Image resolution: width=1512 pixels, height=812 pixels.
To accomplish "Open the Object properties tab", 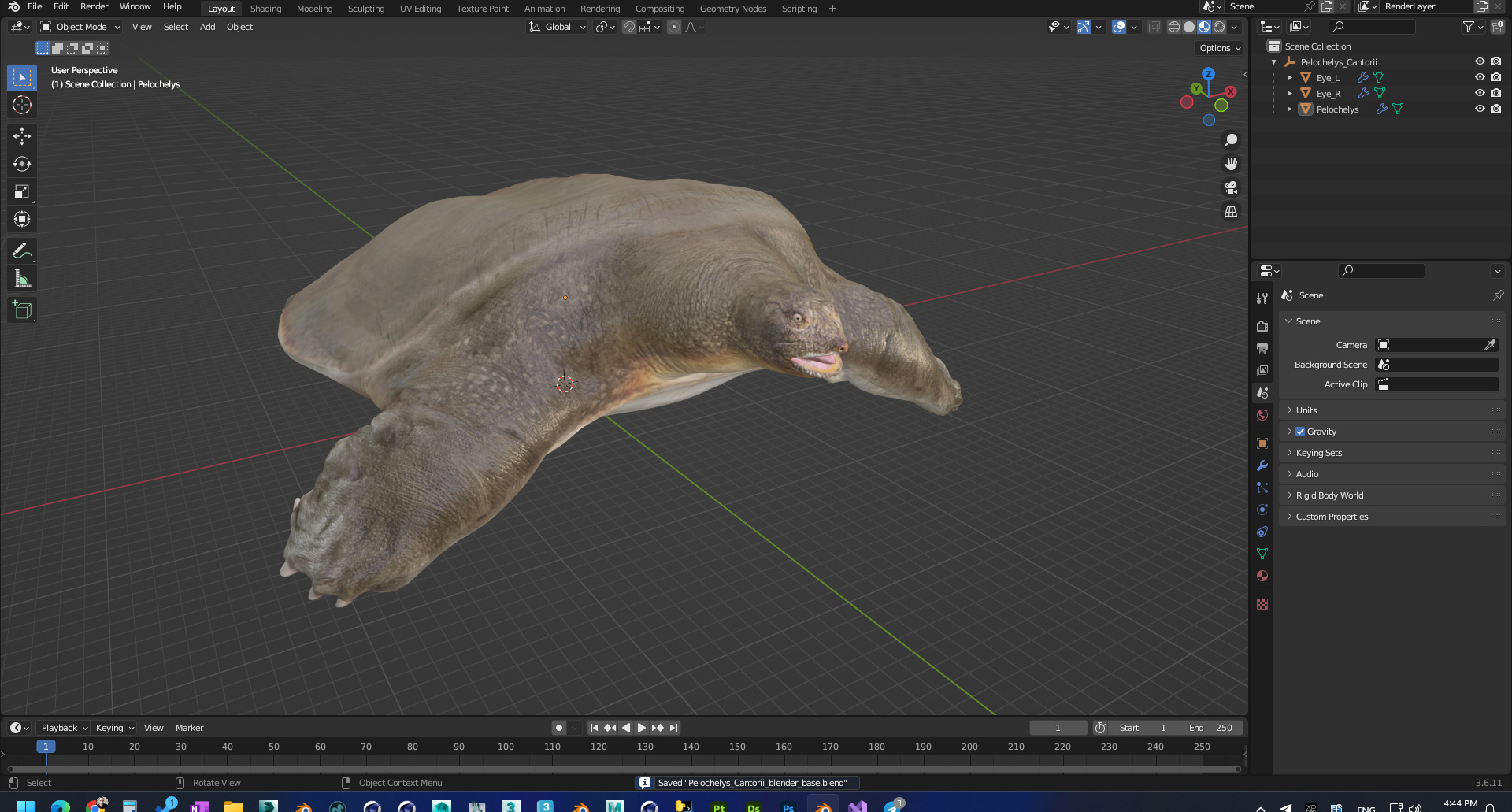I will 1262,443.
